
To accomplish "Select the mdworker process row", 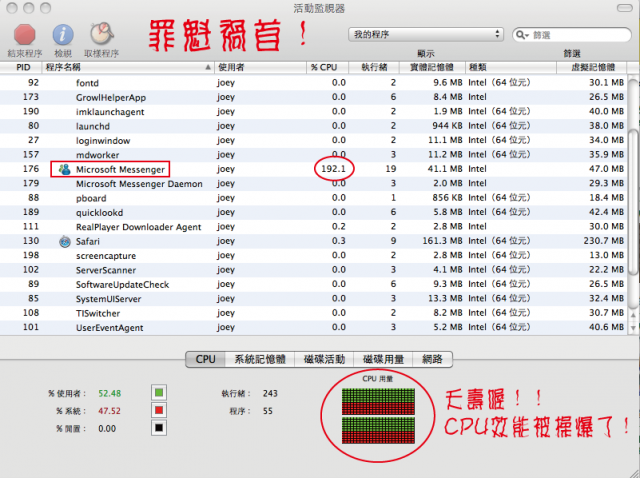I will [313, 155].
